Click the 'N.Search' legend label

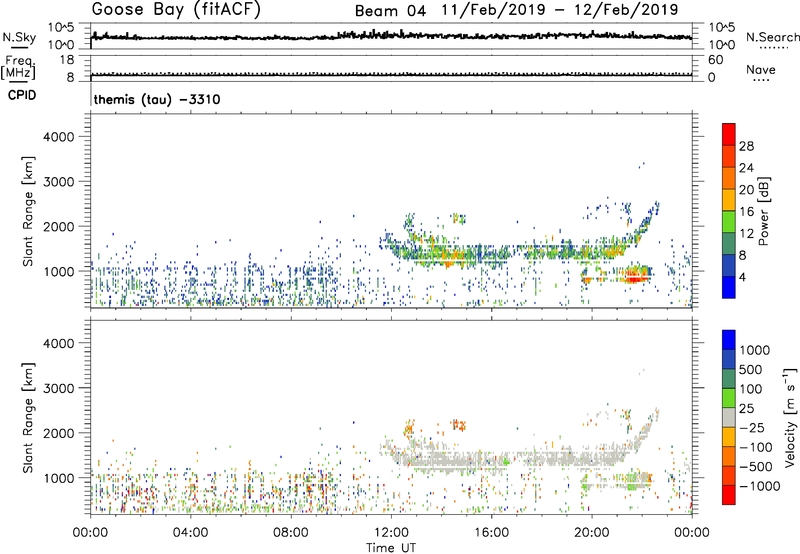773,37
